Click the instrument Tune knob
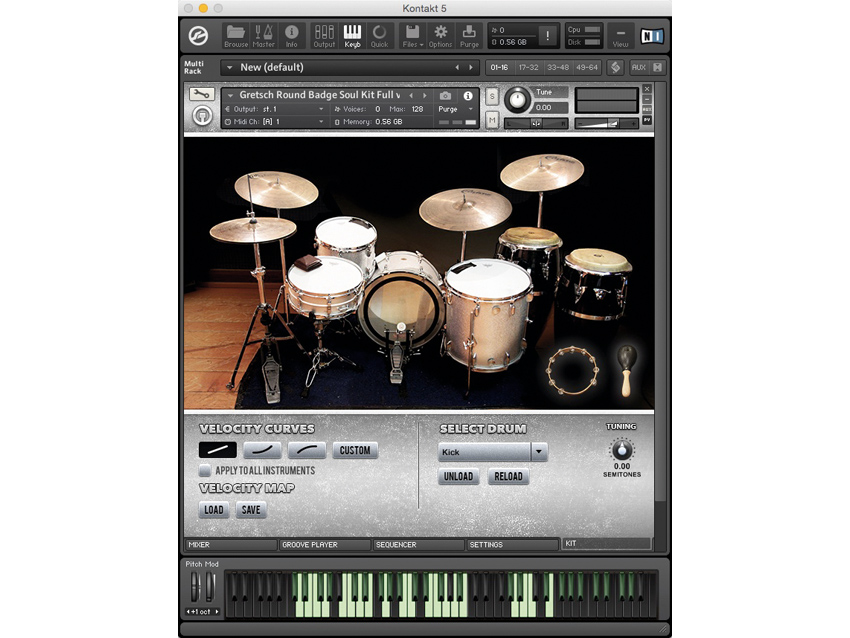 (518, 100)
